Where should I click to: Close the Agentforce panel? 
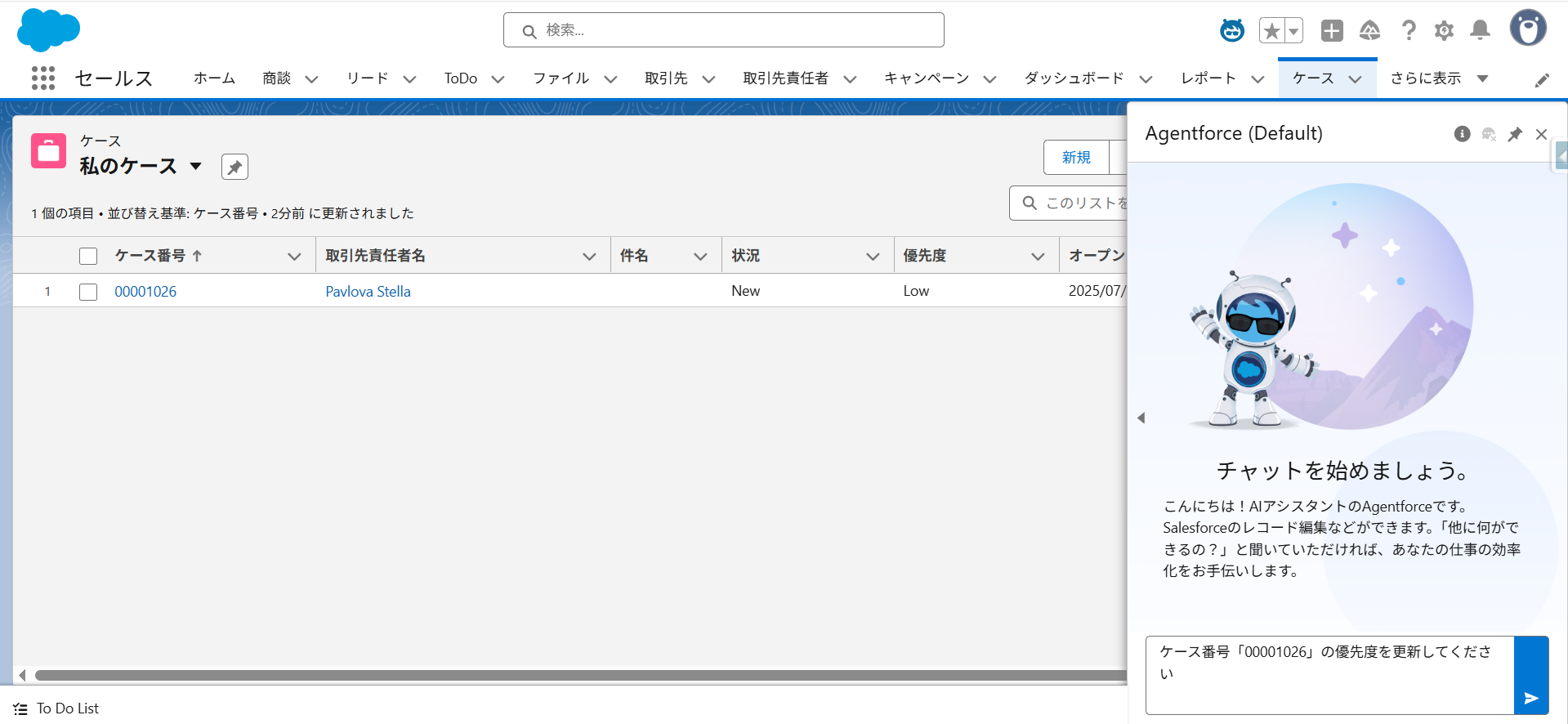click(1541, 134)
